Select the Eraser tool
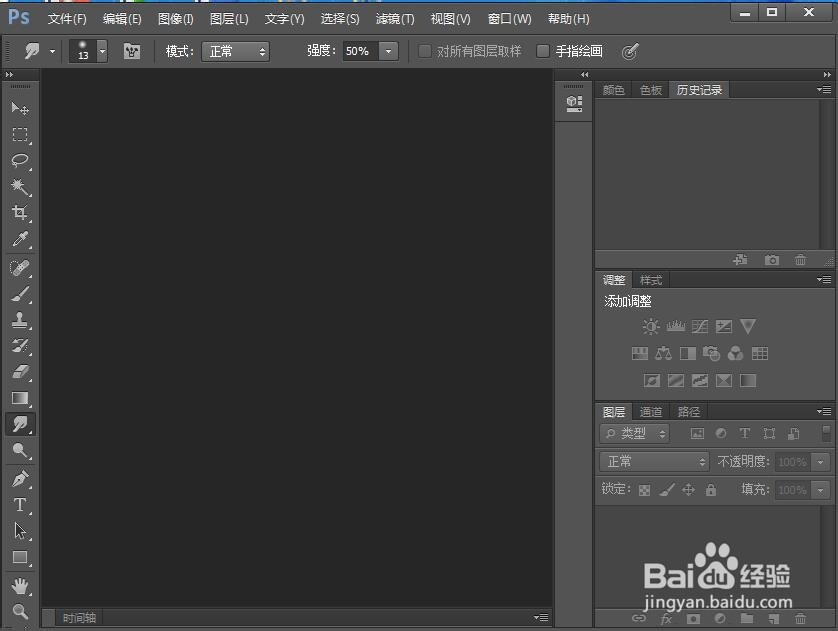 21,372
